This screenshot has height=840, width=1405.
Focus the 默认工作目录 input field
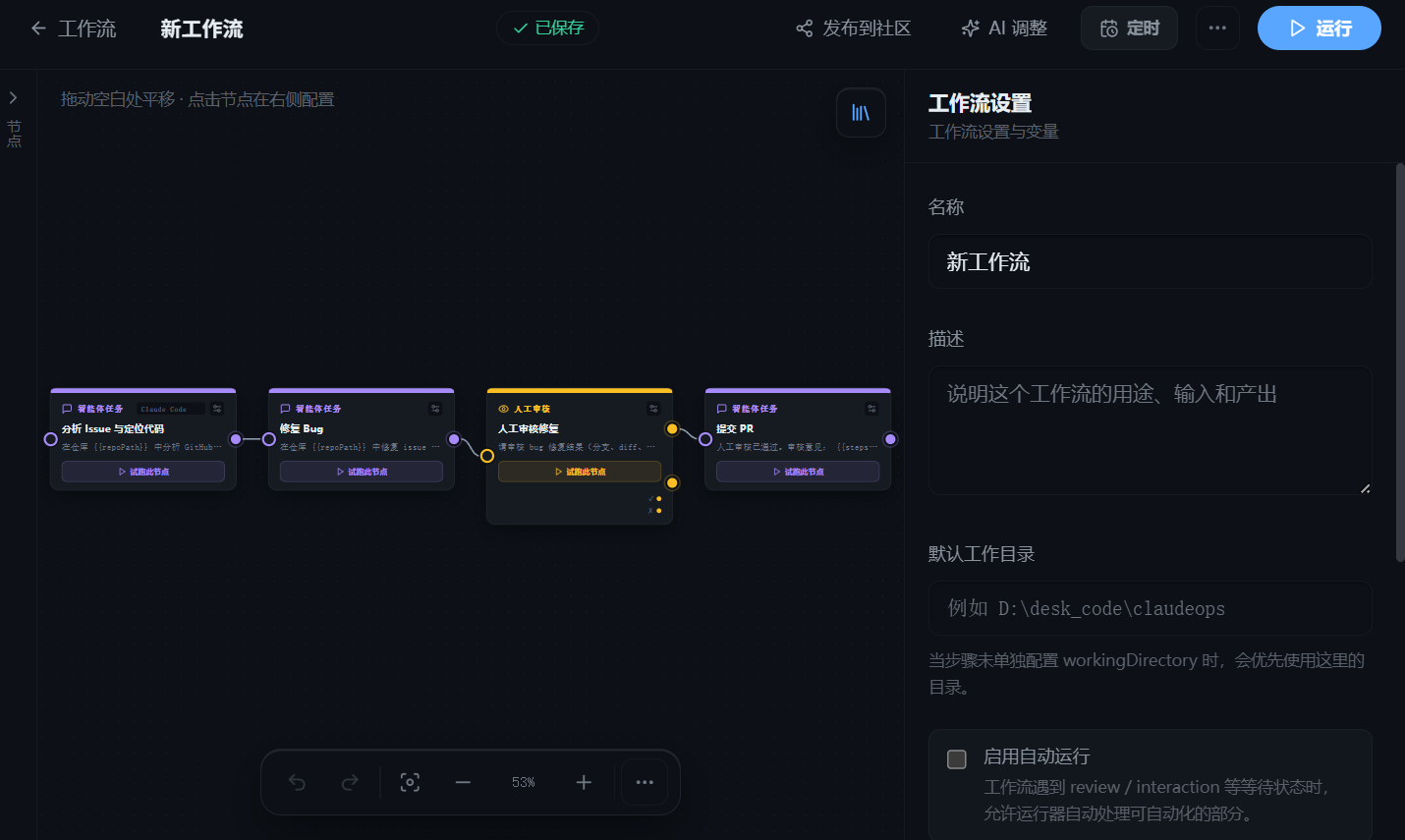coord(1150,608)
